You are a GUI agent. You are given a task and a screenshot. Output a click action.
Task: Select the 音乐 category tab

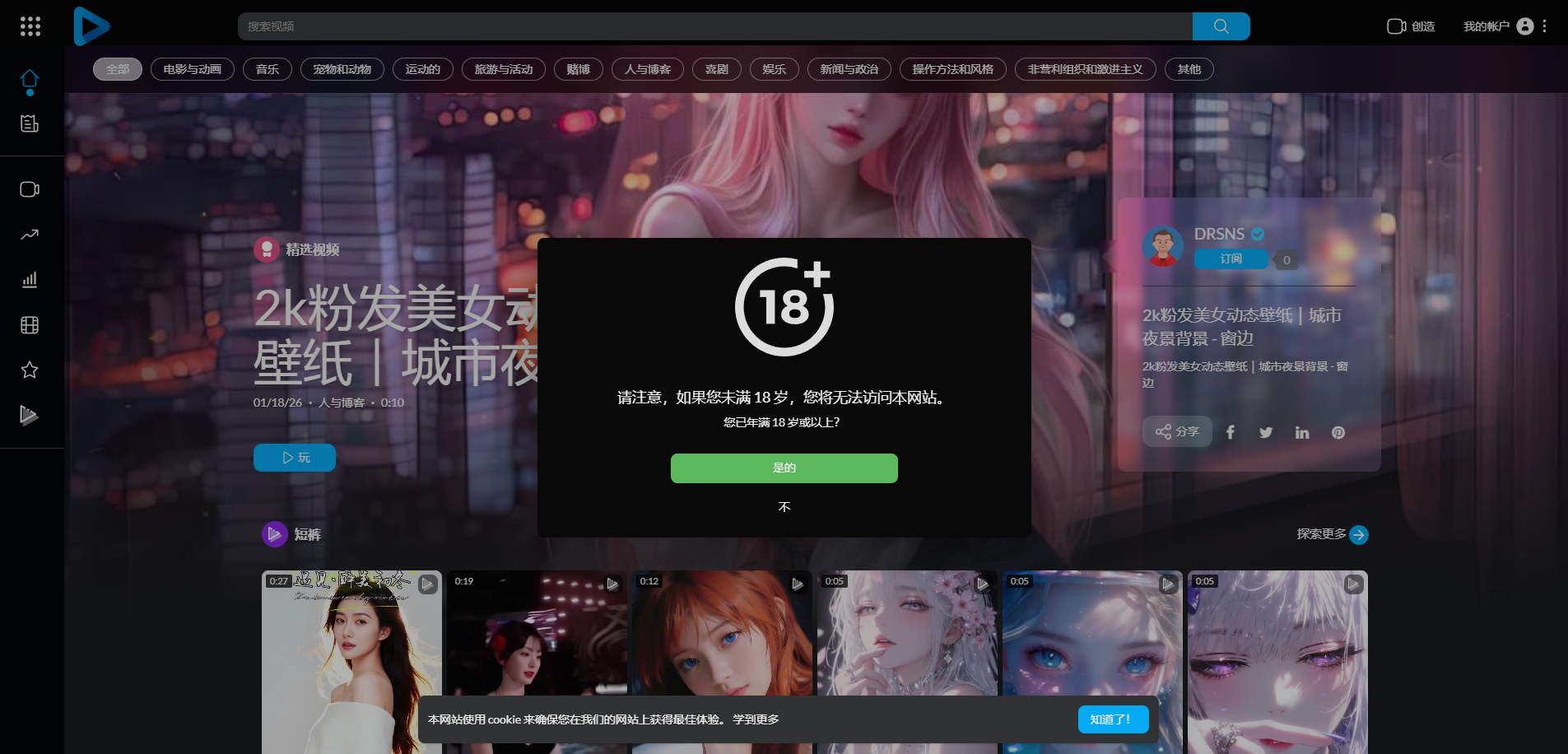pos(268,69)
